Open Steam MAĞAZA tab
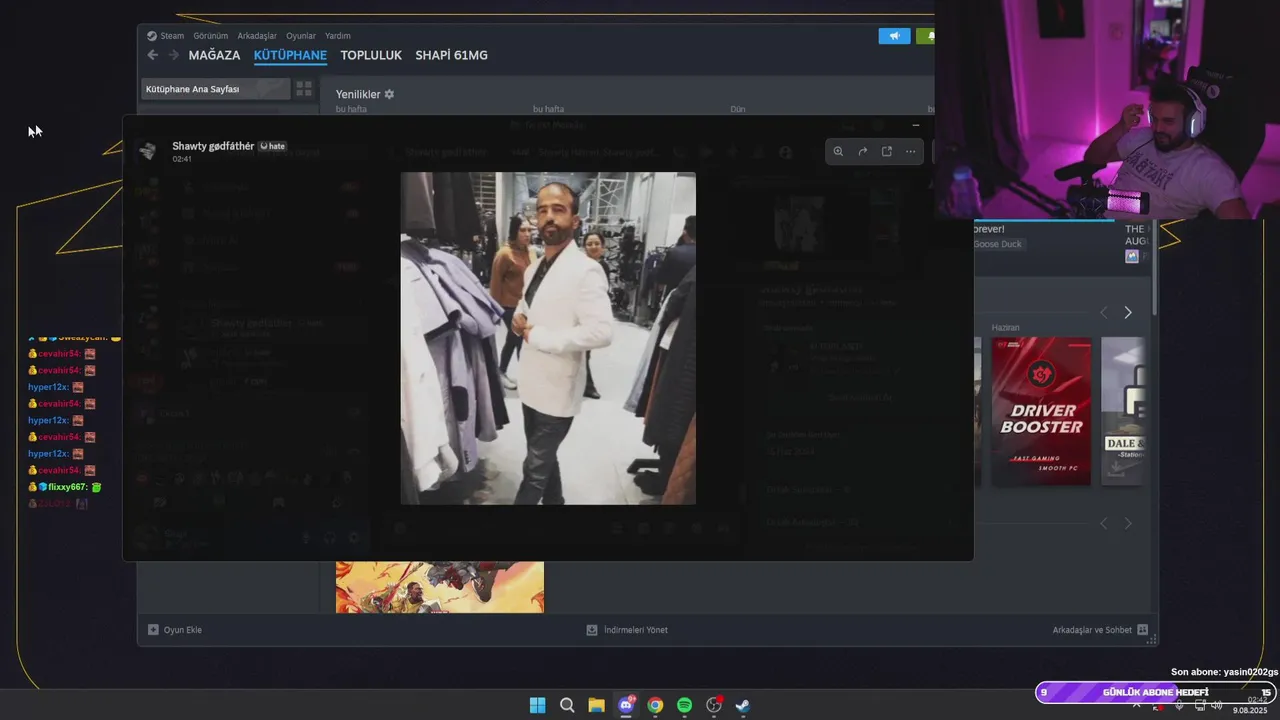This screenshot has width=1280, height=720. [214, 55]
